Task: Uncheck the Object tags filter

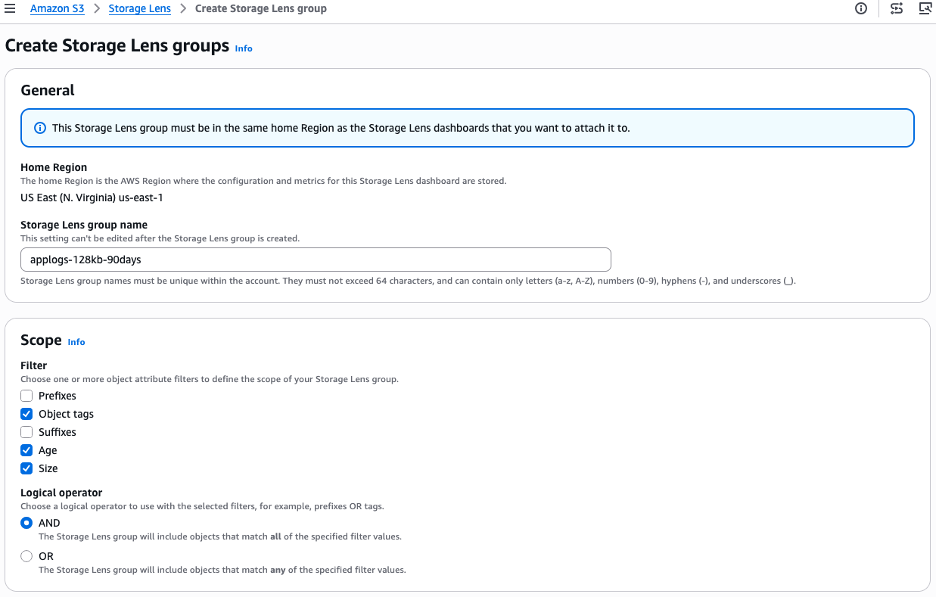Action: [x=26, y=414]
